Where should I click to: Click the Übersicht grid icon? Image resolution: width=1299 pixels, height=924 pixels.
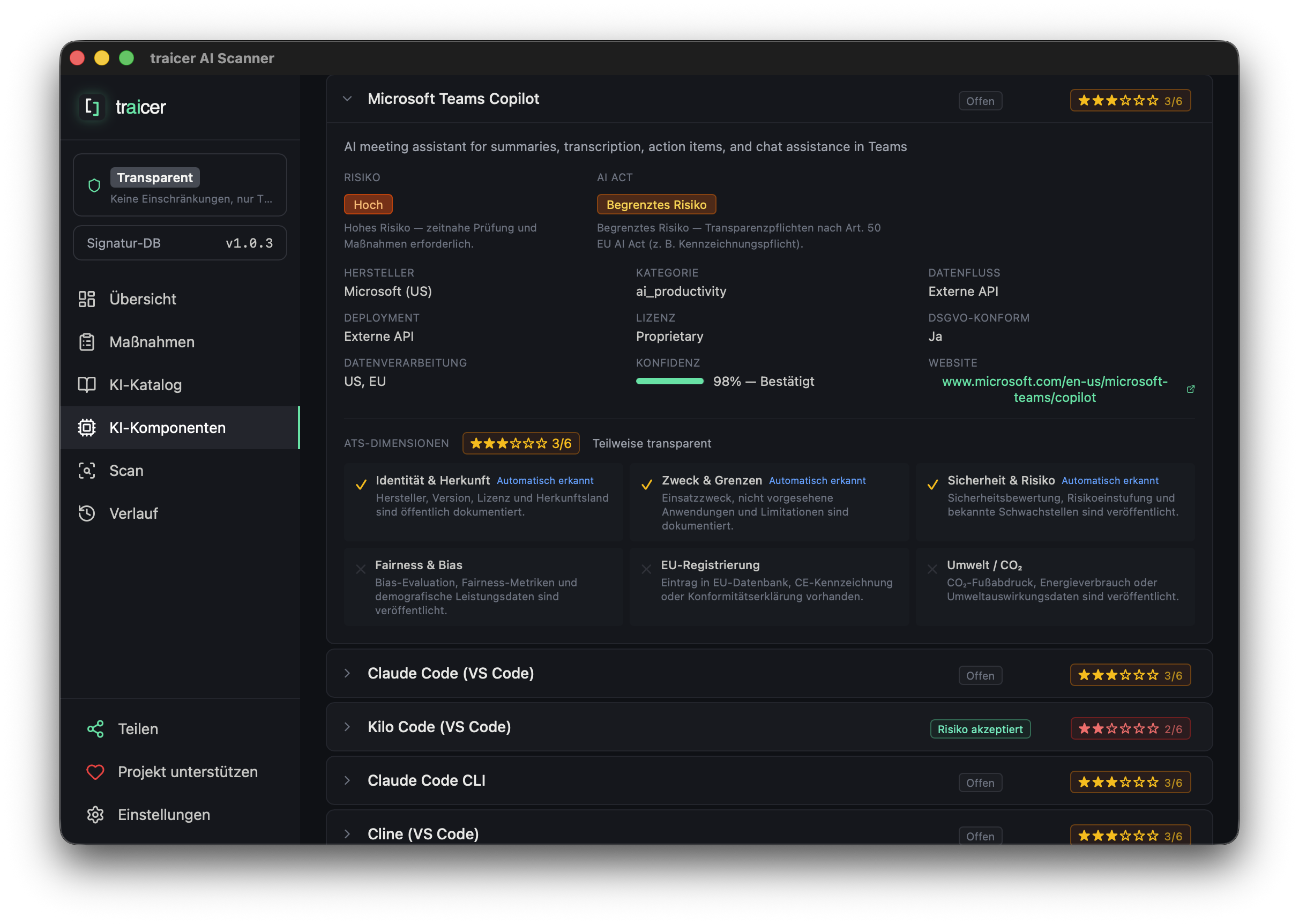(x=86, y=299)
